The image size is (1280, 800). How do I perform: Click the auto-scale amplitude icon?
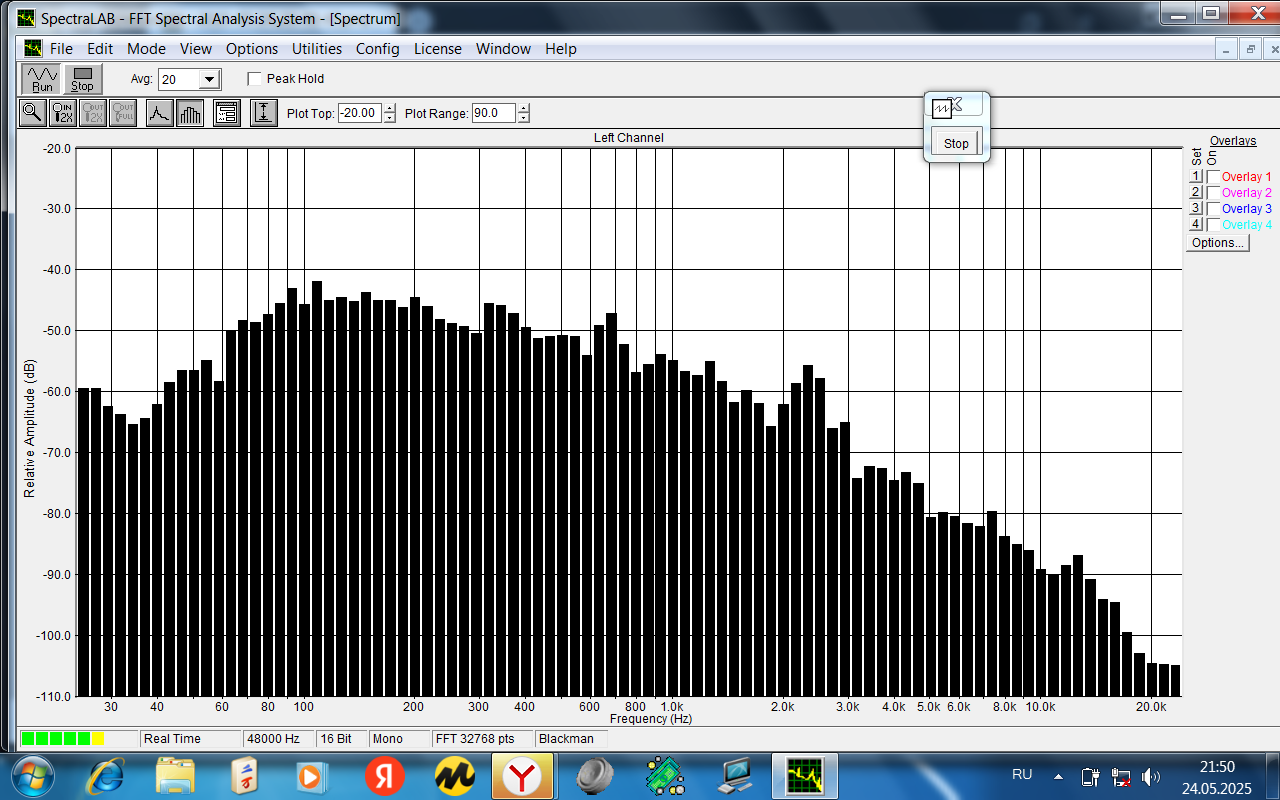tap(263, 113)
